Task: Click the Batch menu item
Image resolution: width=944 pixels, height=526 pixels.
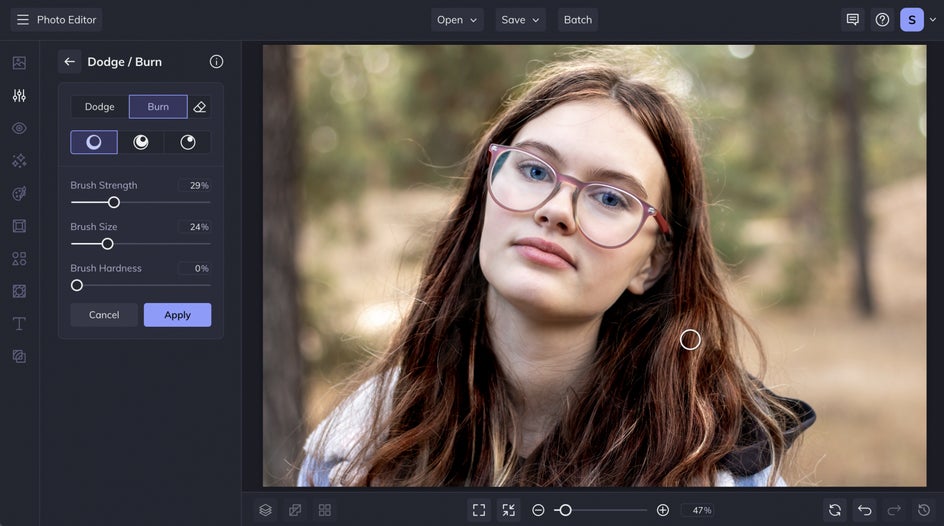Action: tap(577, 20)
